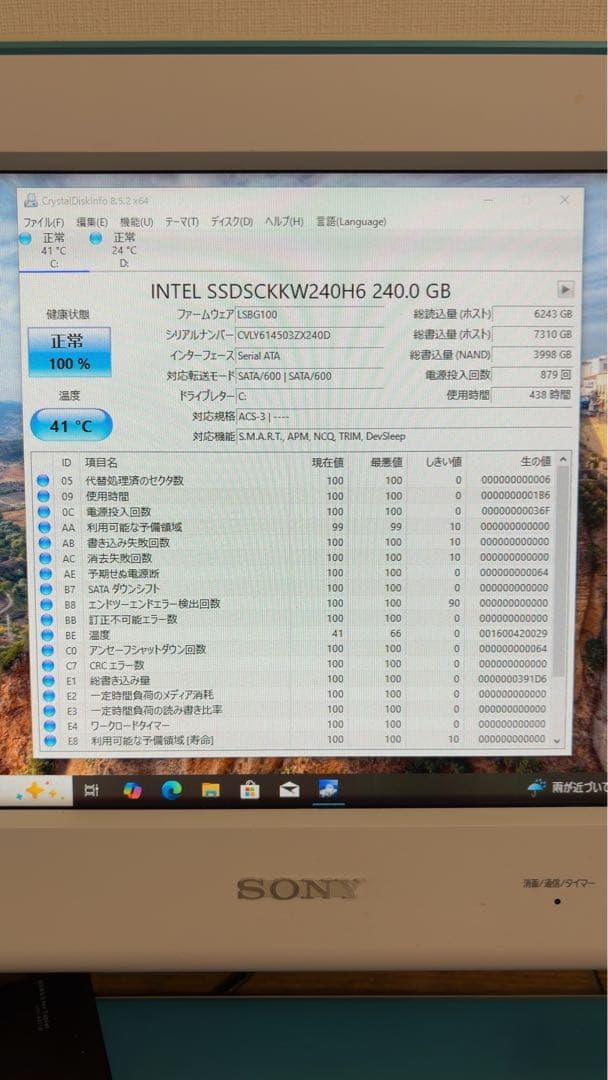
Task: Click the raw value 000000000006 in row 05
Action: [515, 480]
